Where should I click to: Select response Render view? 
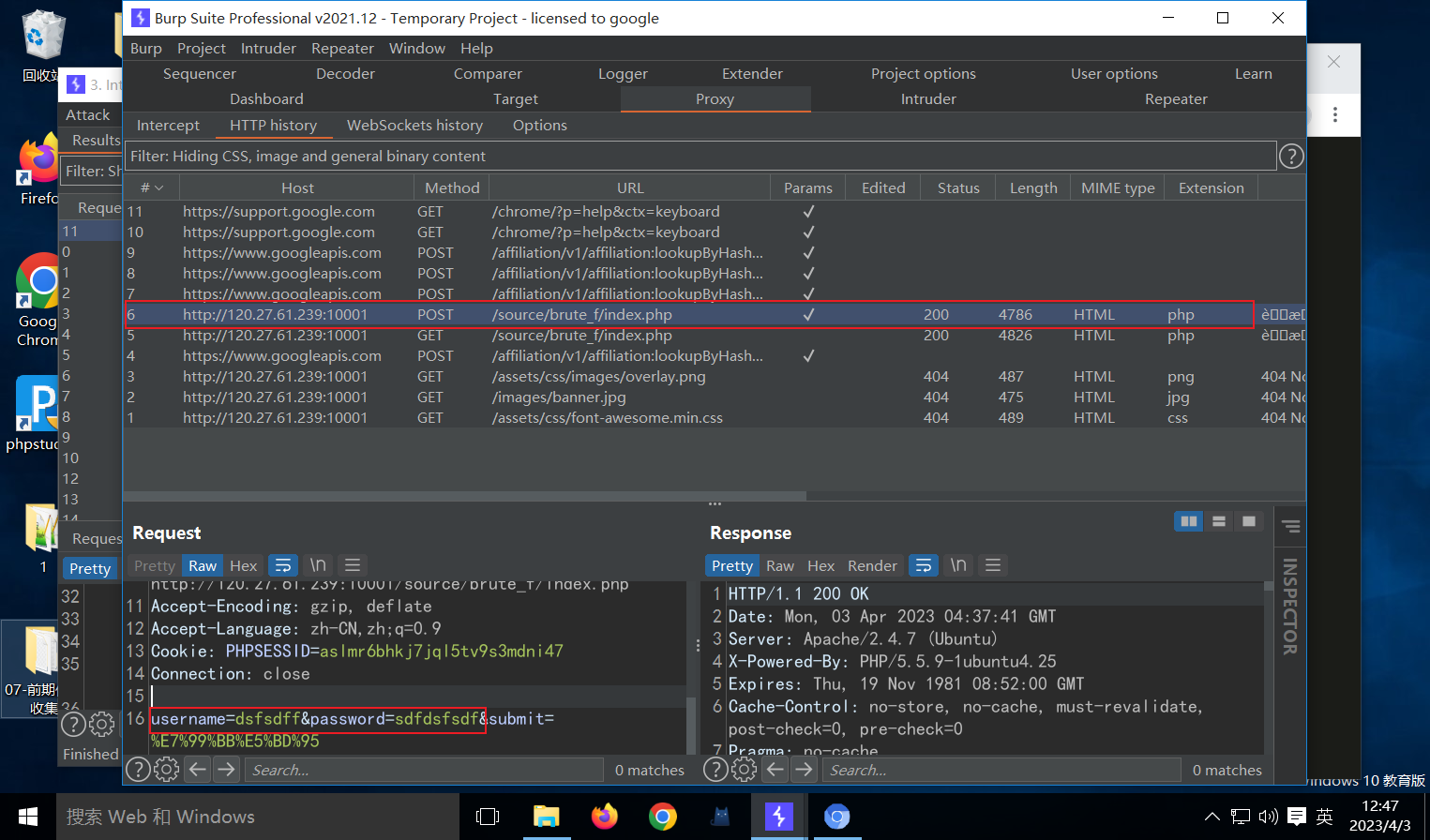click(x=872, y=566)
